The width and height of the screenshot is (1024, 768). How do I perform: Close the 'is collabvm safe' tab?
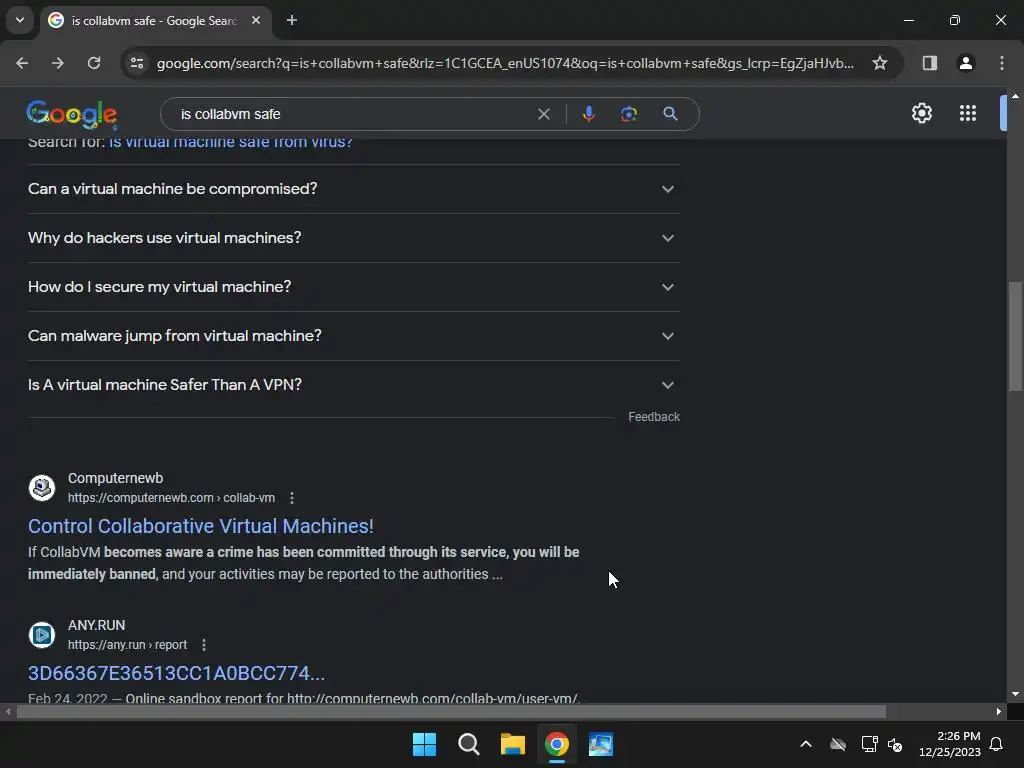(256, 20)
